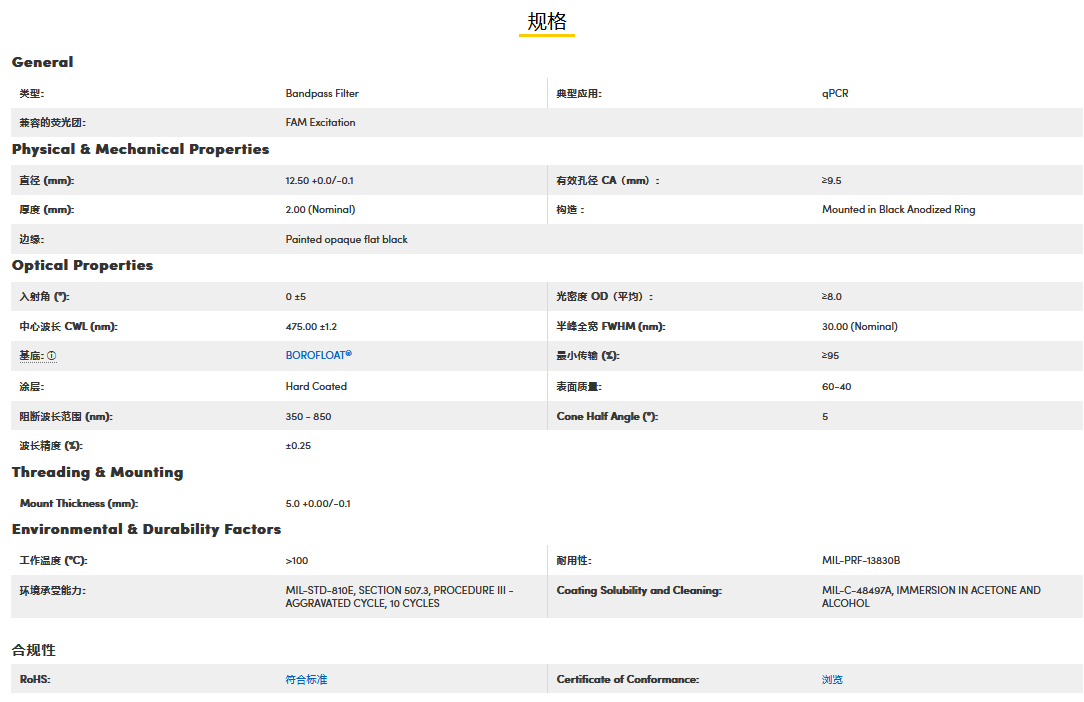Select the Threading & Mounting heading

pyautogui.click(x=97, y=472)
